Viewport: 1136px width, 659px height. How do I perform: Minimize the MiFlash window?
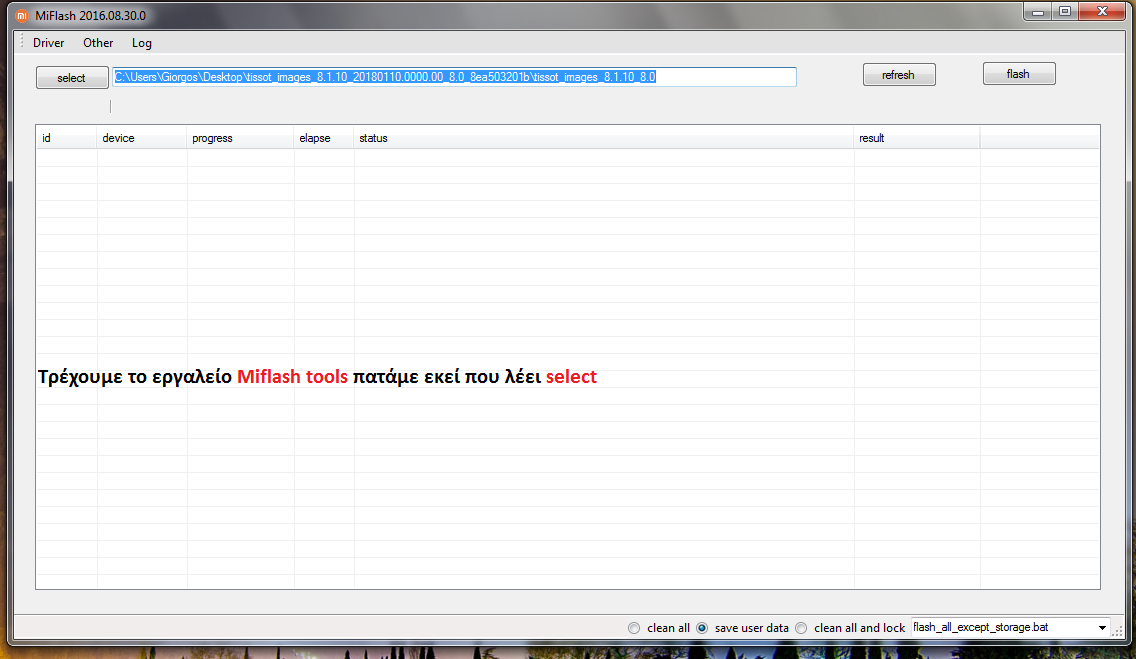[x=1038, y=12]
